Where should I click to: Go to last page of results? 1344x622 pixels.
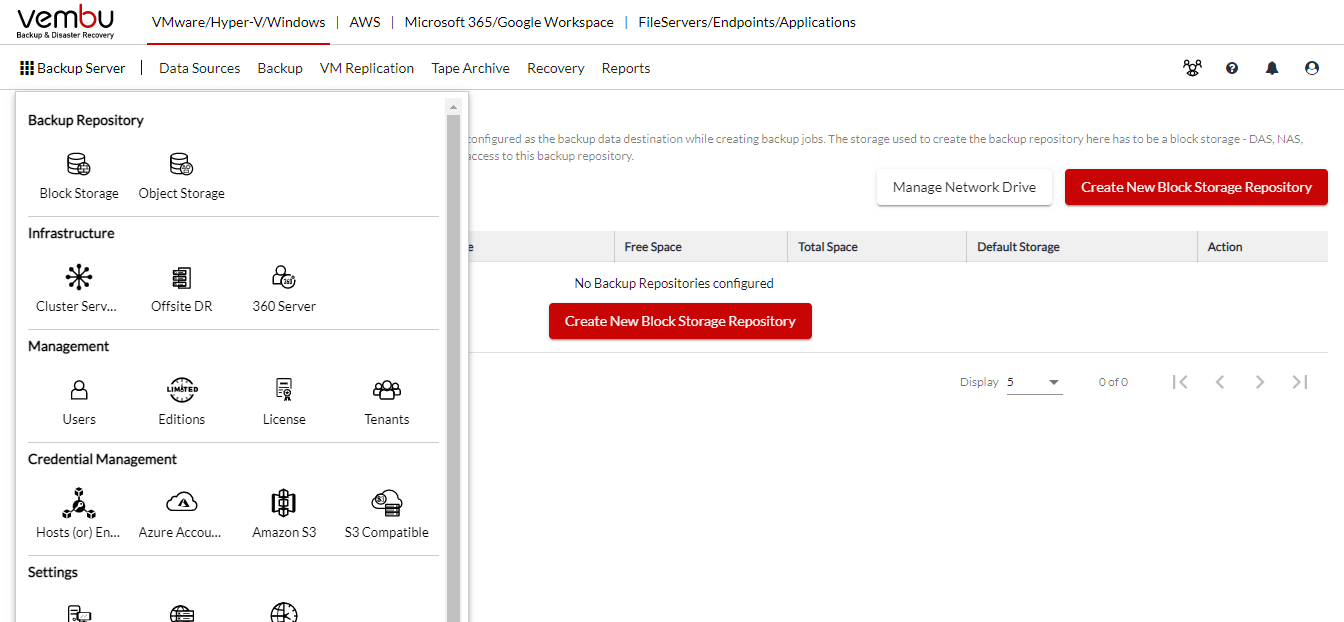click(1300, 382)
